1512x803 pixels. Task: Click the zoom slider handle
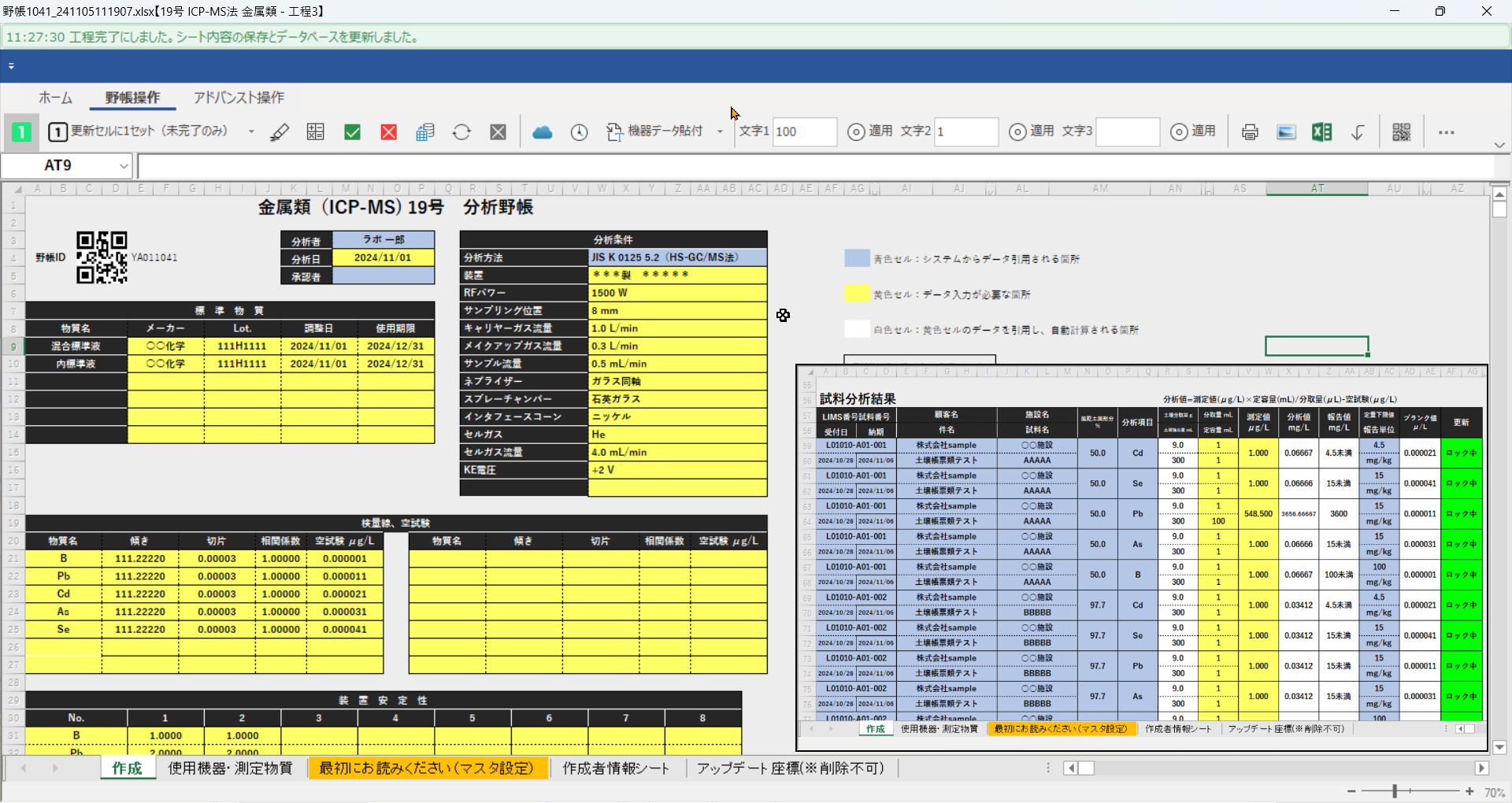pyautogui.click(x=1394, y=791)
